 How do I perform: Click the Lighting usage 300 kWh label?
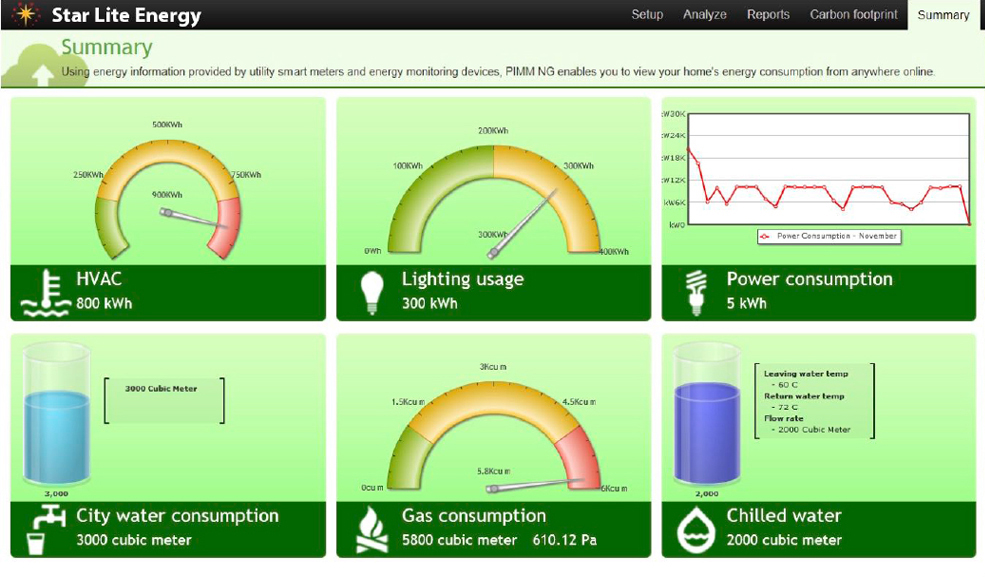[x=429, y=303]
